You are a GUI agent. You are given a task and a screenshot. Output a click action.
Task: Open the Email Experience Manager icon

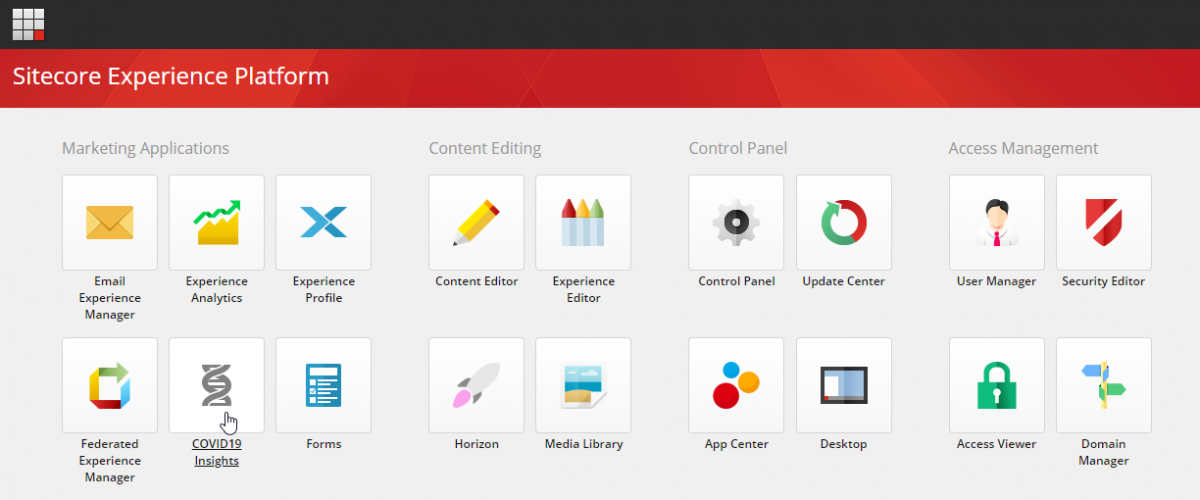pos(110,222)
